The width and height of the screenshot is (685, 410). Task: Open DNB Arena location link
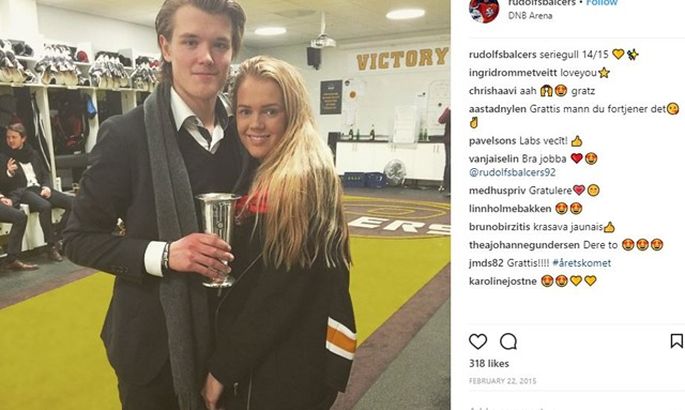[530, 16]
